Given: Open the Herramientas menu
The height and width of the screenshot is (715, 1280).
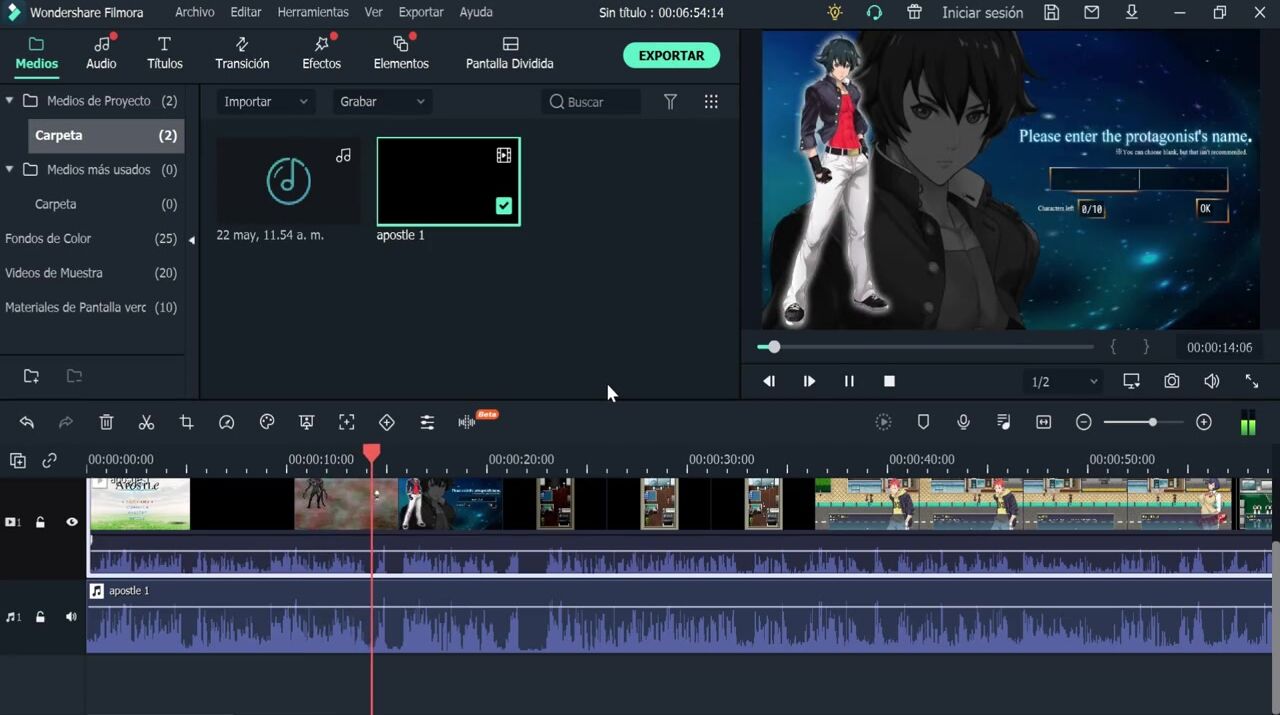Looking at the screenshot, I should click(313, 12).
